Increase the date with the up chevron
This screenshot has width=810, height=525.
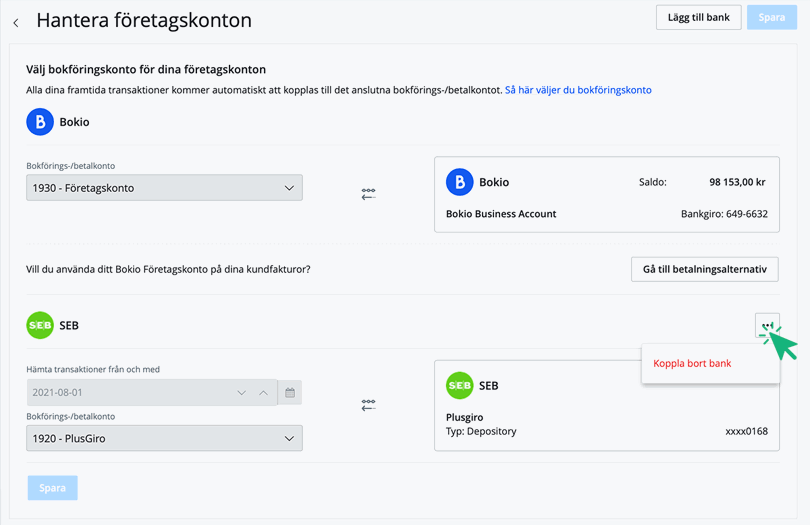pyautogui.click(x=263, y=393)
